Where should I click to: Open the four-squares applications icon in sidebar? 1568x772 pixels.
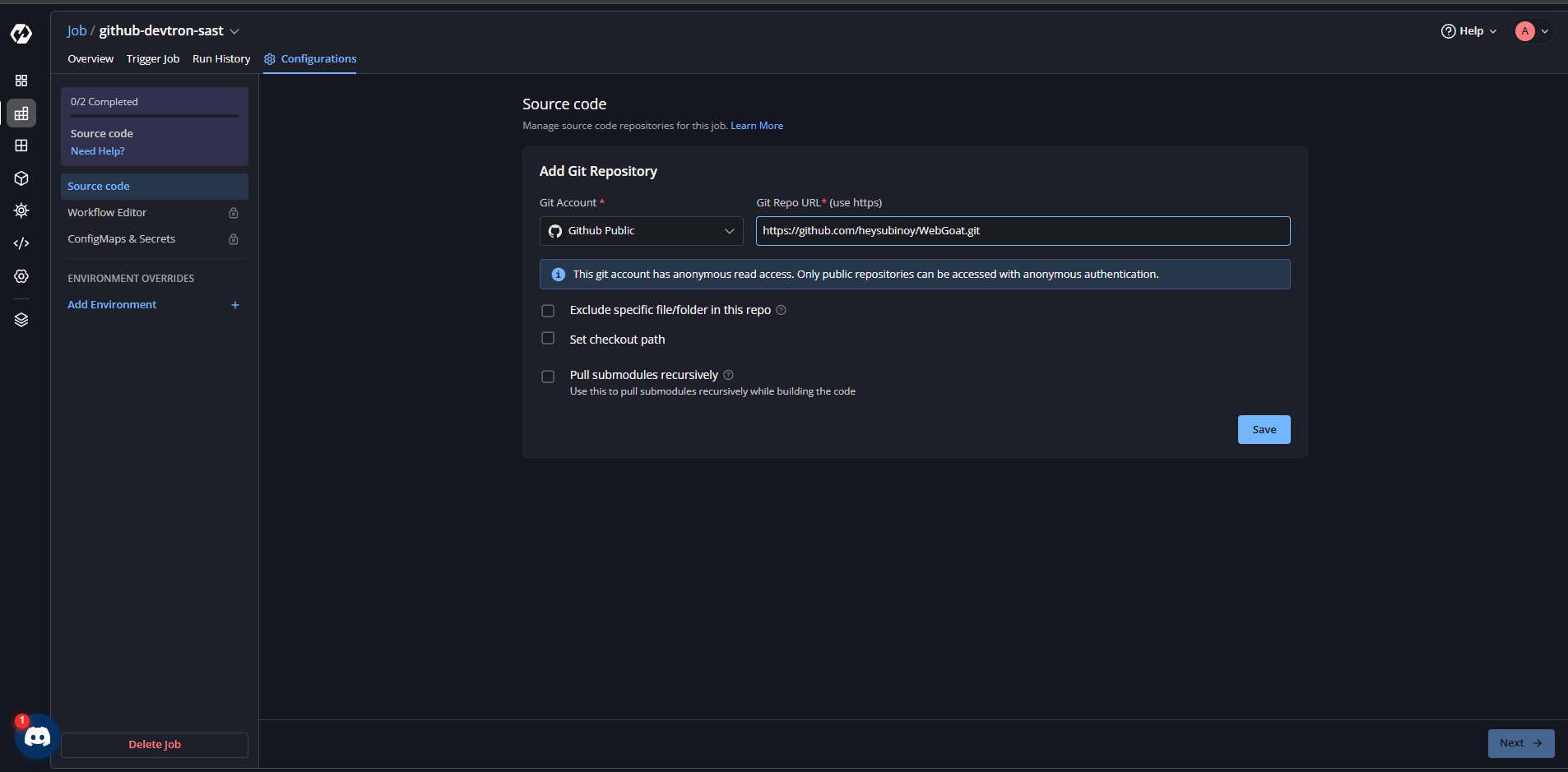point(21,81)
